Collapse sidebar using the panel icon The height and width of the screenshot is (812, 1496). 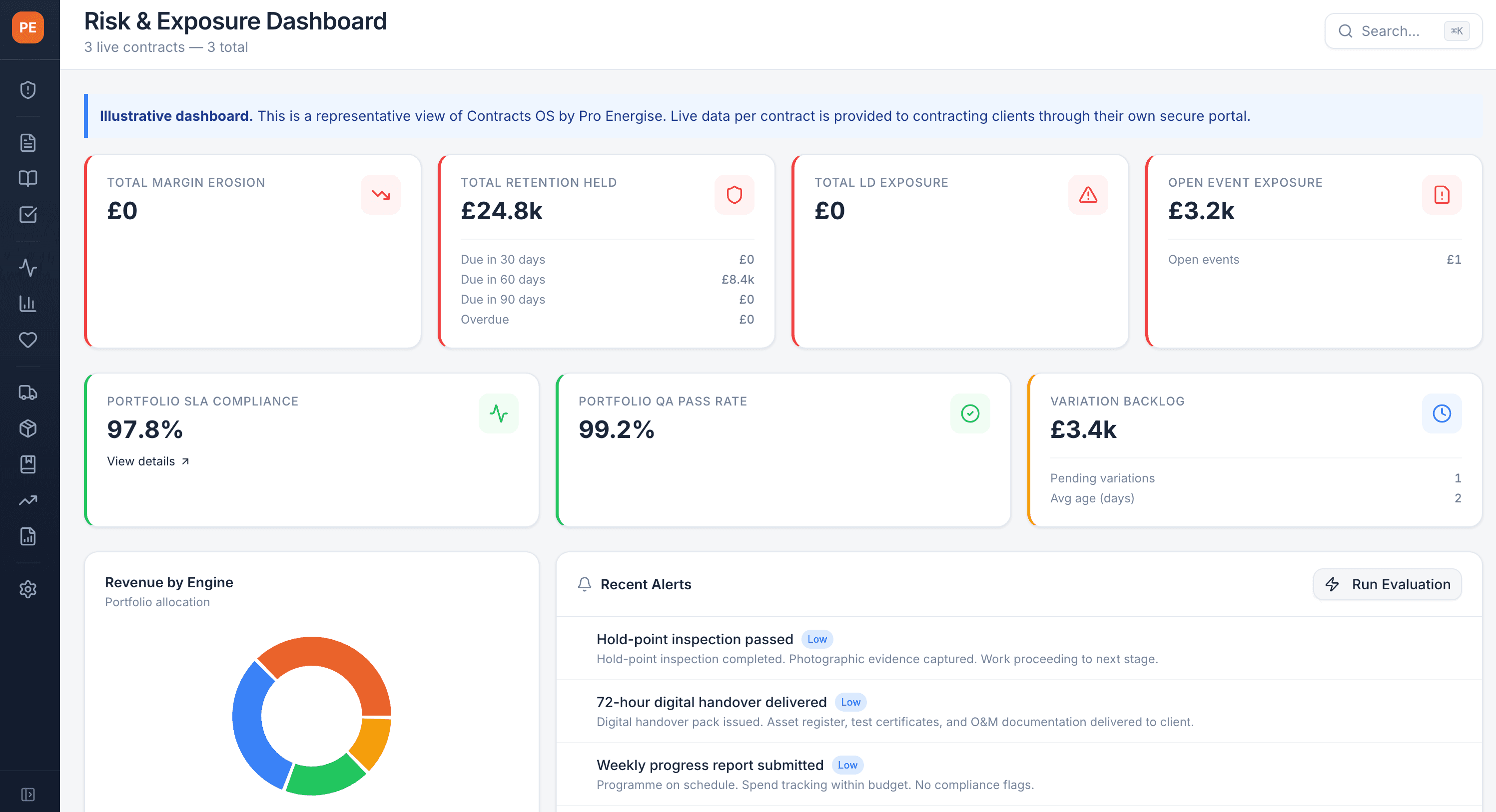[x=28, y=794]
